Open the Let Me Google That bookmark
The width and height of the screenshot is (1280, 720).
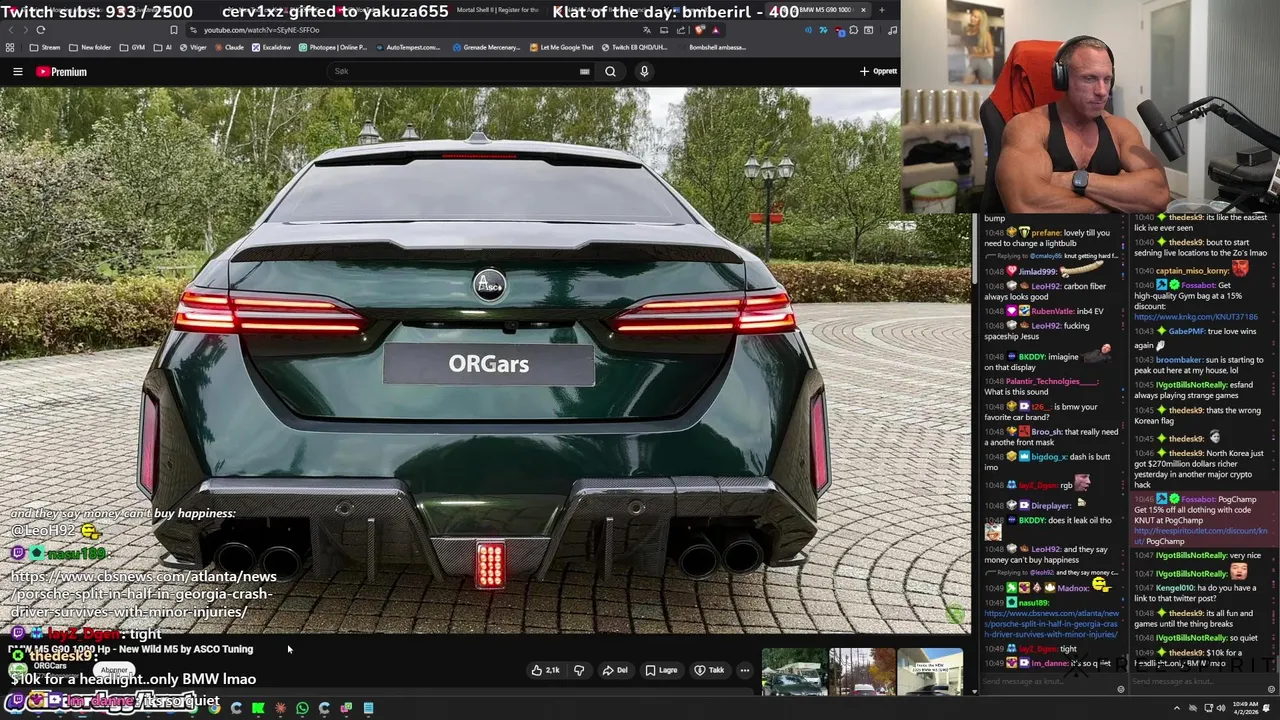tap(562, 47)
